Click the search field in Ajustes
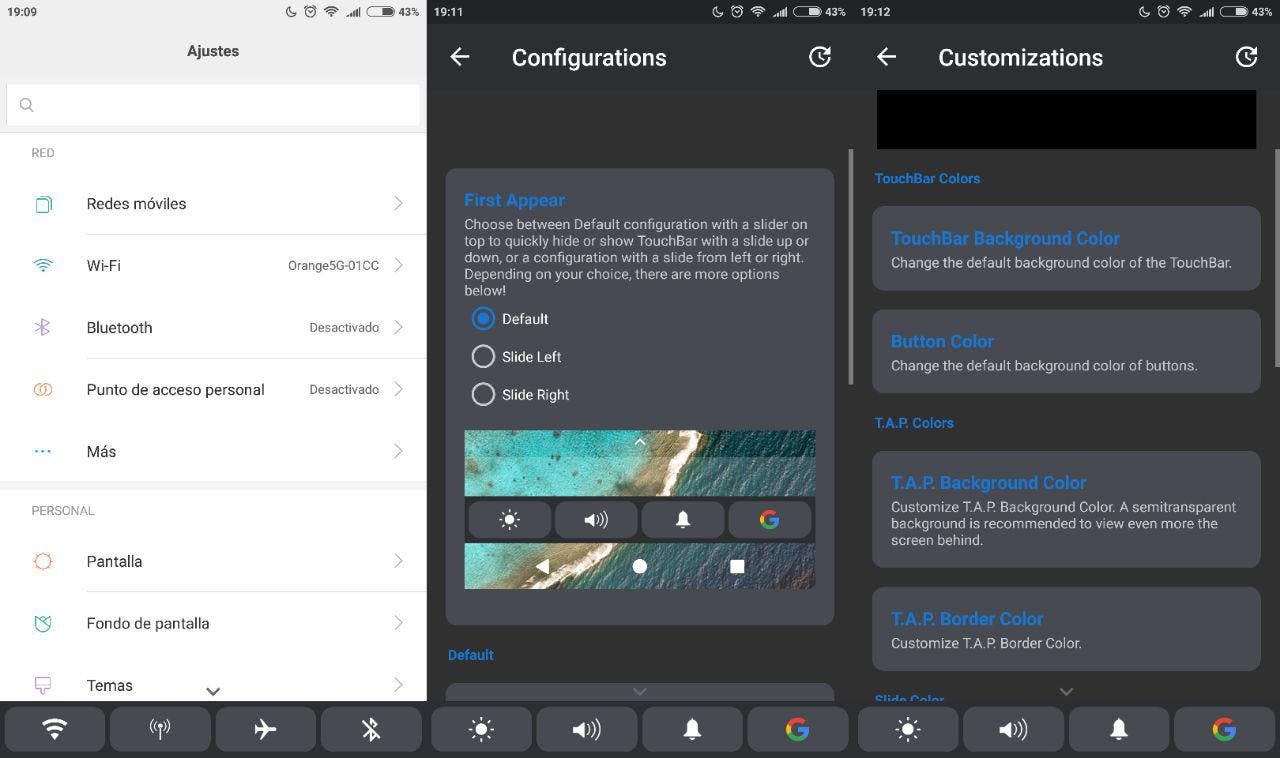 (x=213, y=105)
